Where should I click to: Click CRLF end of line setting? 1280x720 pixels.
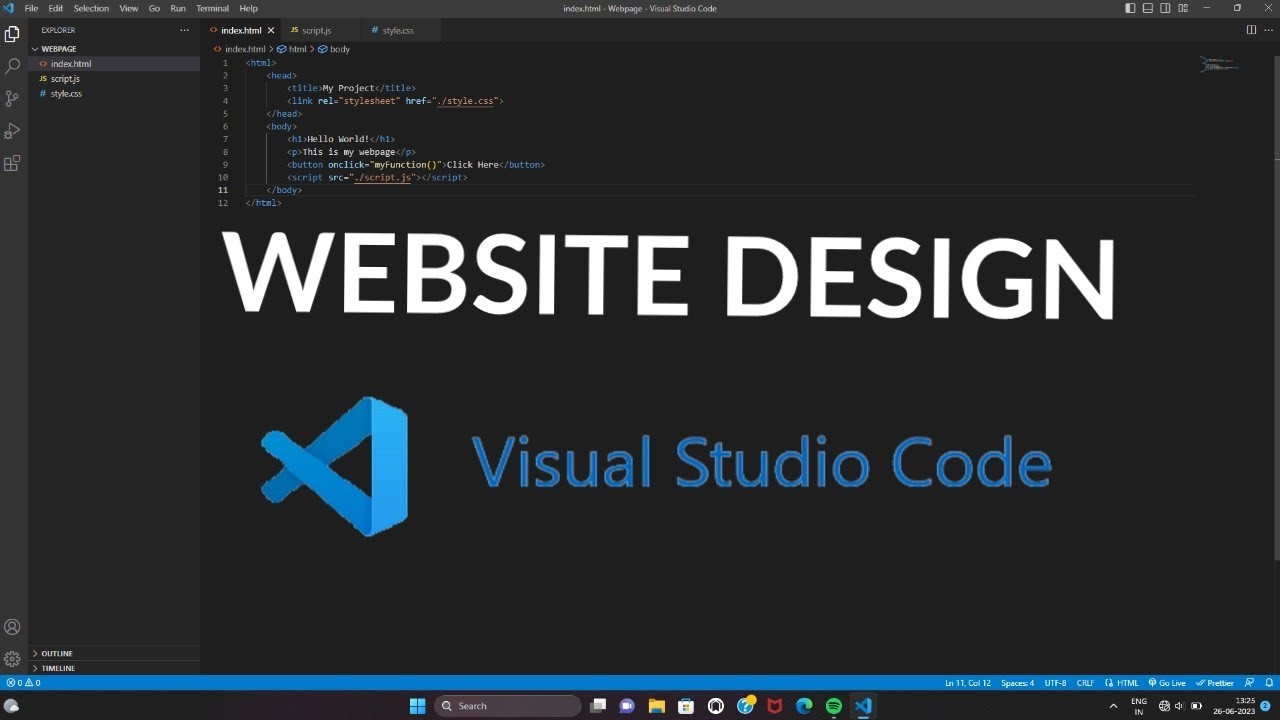tap(1085, 683)
